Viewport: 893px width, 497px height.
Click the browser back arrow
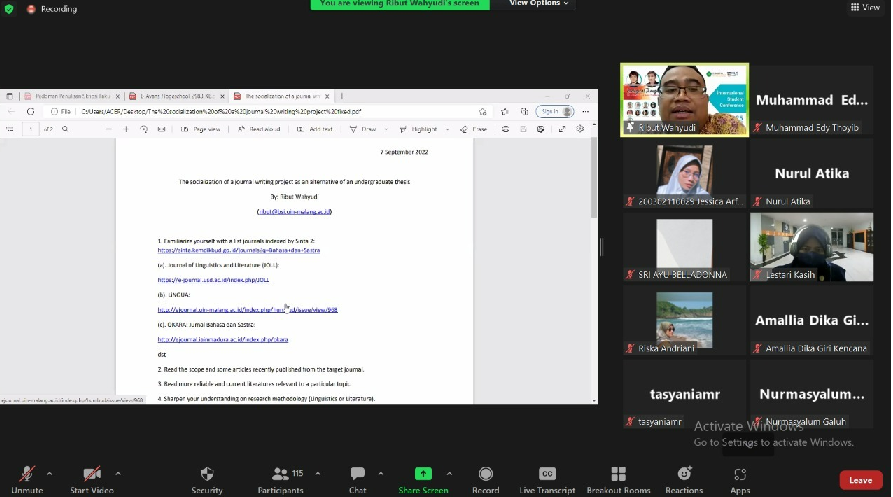point(12,112)
